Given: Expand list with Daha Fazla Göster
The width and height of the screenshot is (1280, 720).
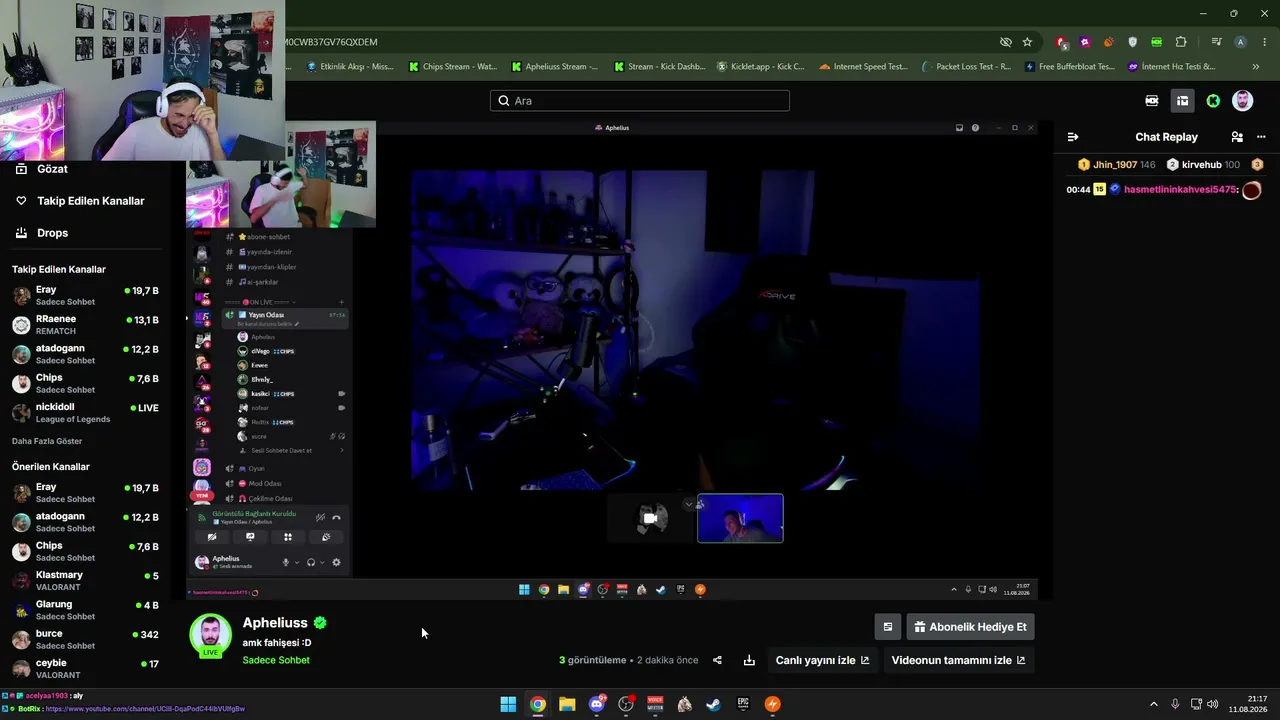Looking at the screenshot, I should pos(47,441).
